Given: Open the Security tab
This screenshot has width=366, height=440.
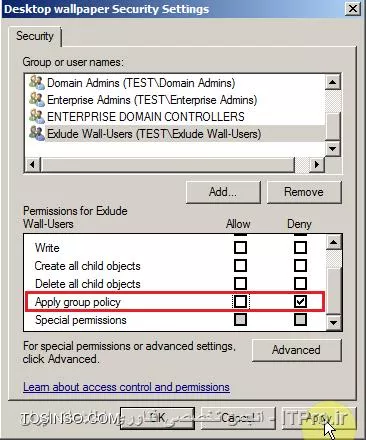Looking at the screenshot, I should tap(35, 36).
